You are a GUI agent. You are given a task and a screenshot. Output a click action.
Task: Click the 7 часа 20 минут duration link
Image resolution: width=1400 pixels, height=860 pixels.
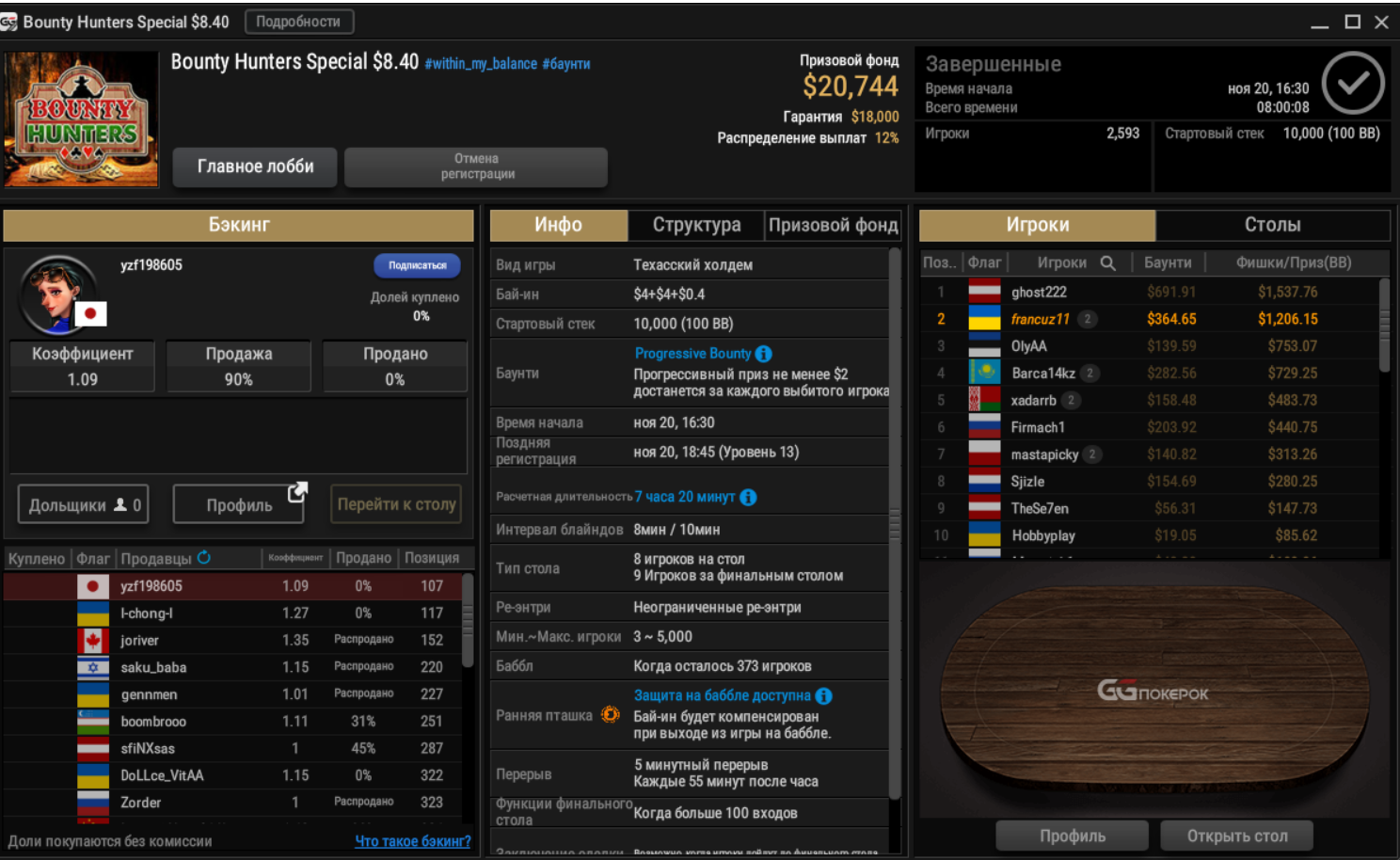click(685, 497)
